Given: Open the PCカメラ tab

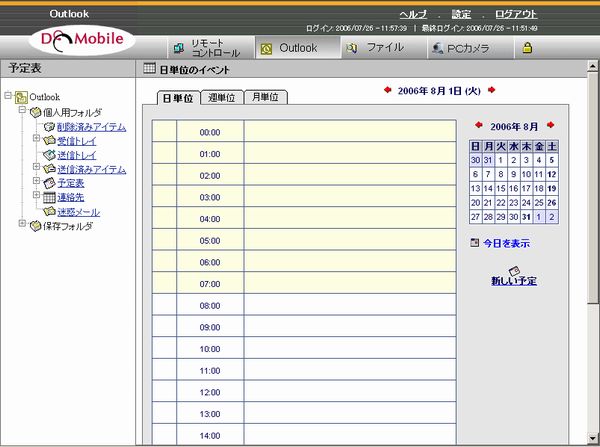Looking at the screenshot, I should (x=460, y=48).
